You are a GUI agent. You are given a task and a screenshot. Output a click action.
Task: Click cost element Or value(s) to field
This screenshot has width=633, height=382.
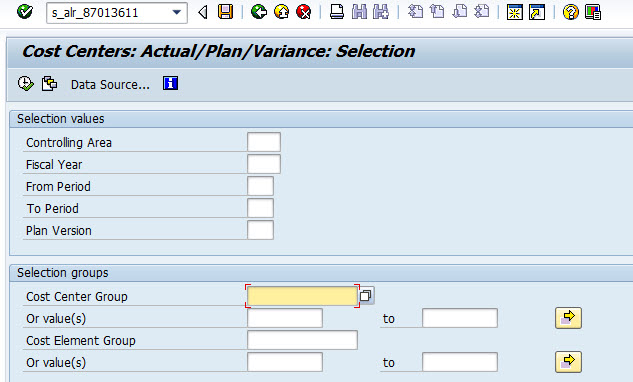(460, 362)
